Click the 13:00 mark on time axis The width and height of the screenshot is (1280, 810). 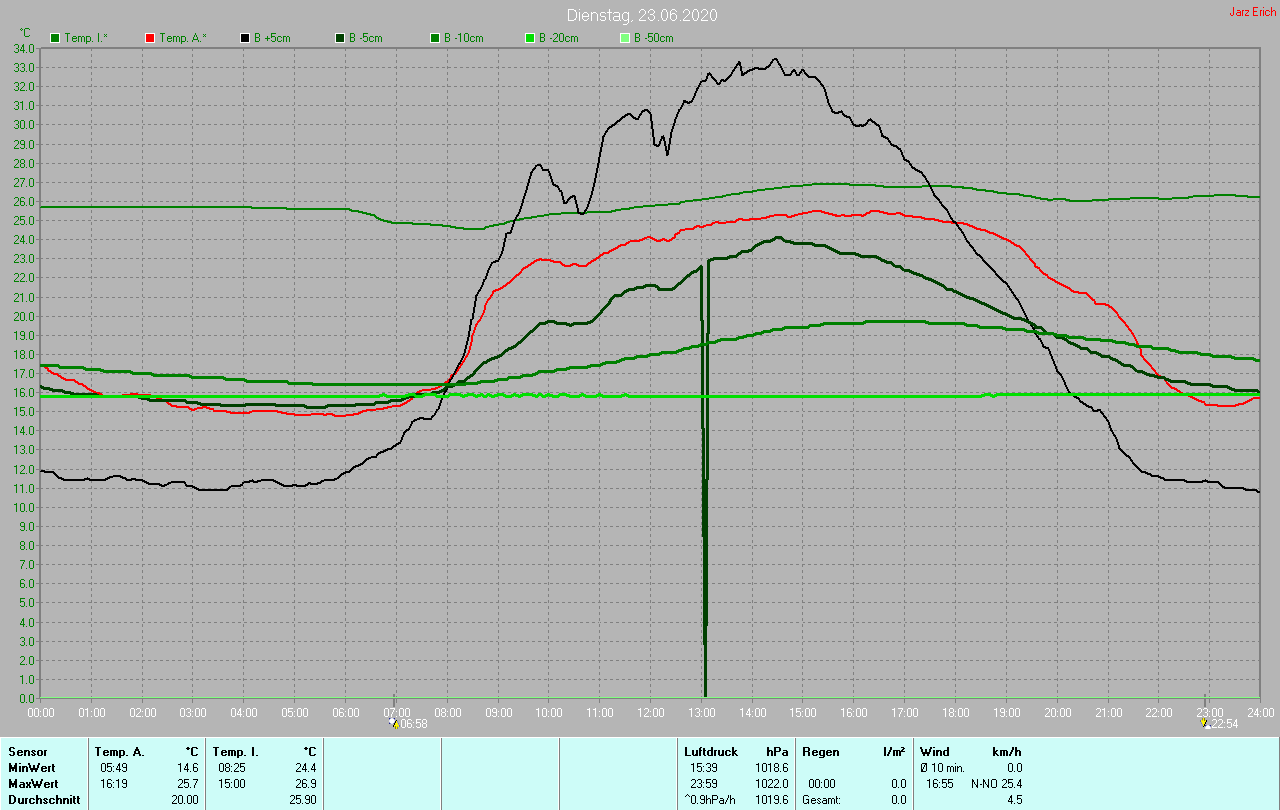pyautogui.click(x=702, y=712)
